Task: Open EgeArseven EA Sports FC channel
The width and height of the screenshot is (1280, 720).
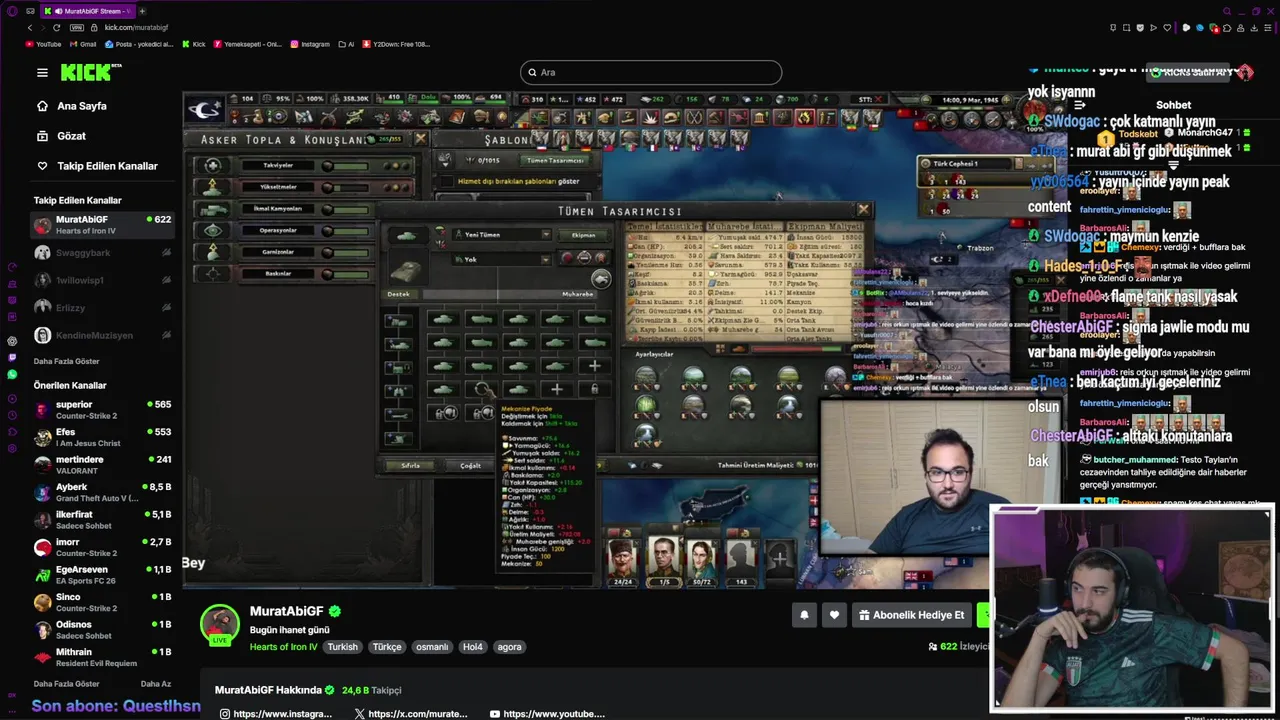Action: (x=102, y=575)
